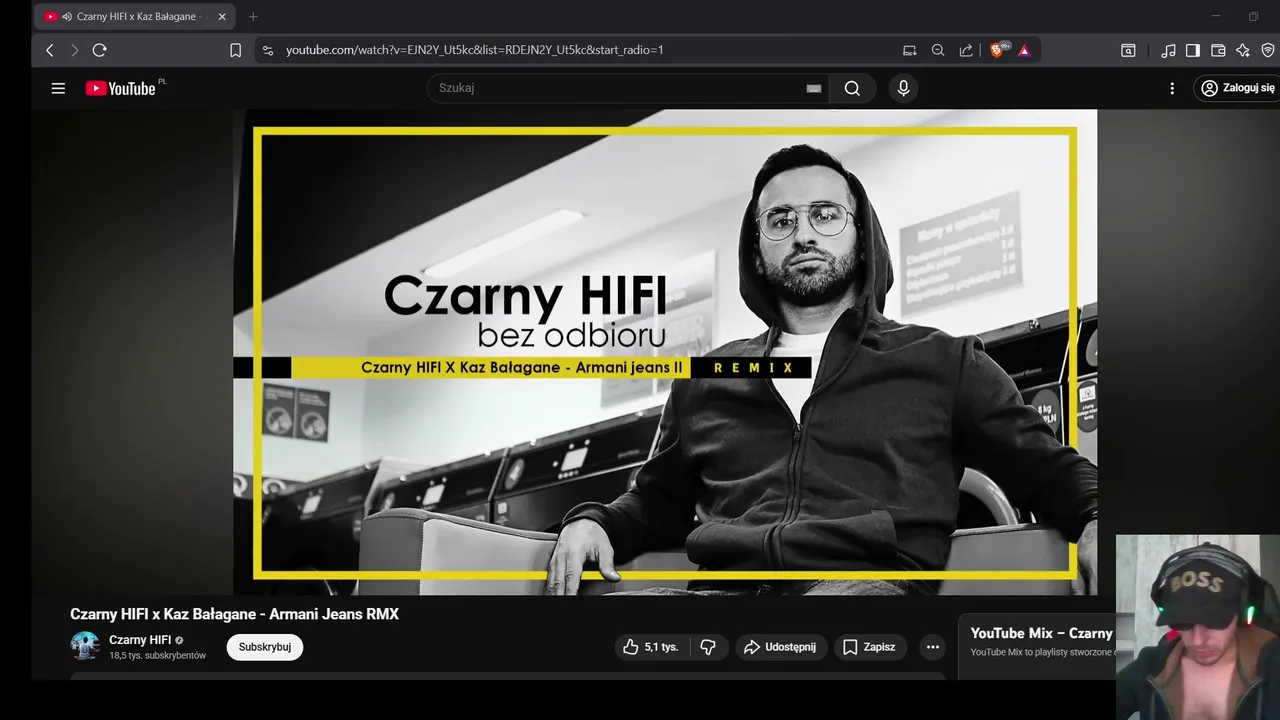Open the YouTube Mix playlist header
This screenshot has width=1280, height=720.
[1041, 633]
